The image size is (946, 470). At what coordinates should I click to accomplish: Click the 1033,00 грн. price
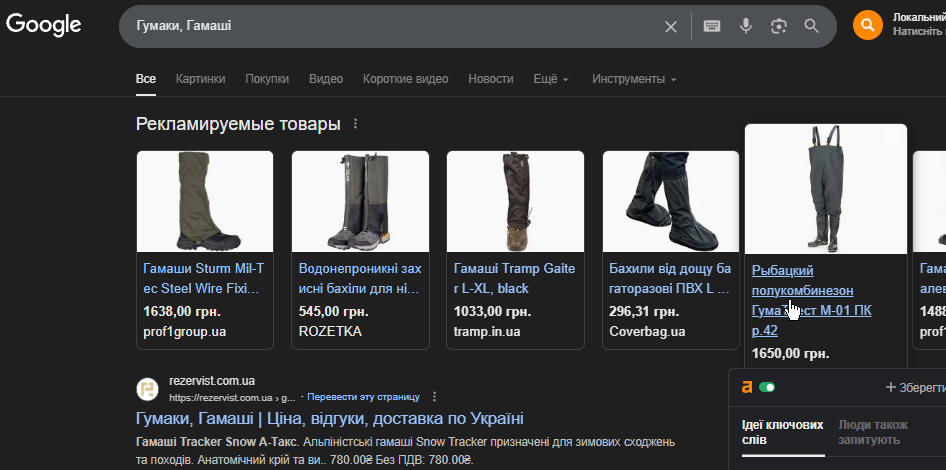point(492,312)
